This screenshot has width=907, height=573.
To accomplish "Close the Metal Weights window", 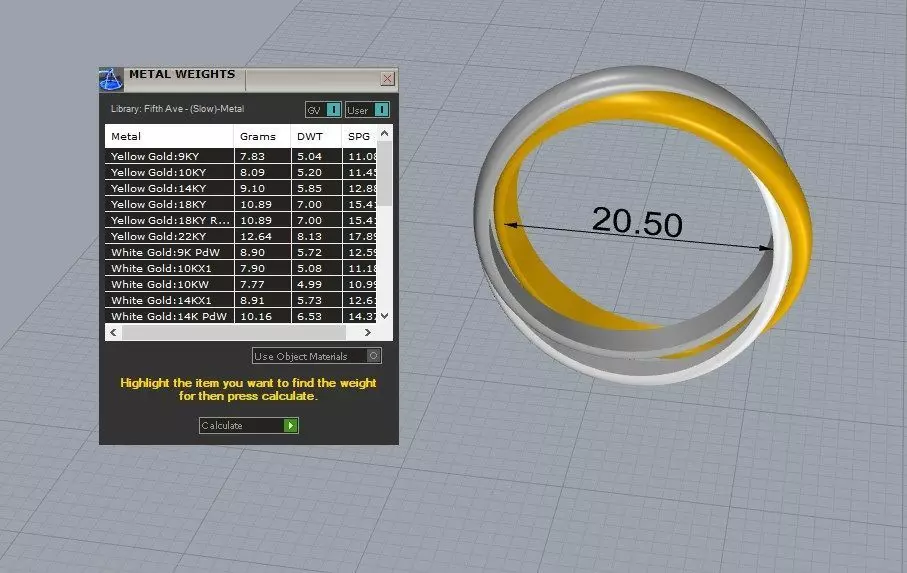I will point(388,78).
